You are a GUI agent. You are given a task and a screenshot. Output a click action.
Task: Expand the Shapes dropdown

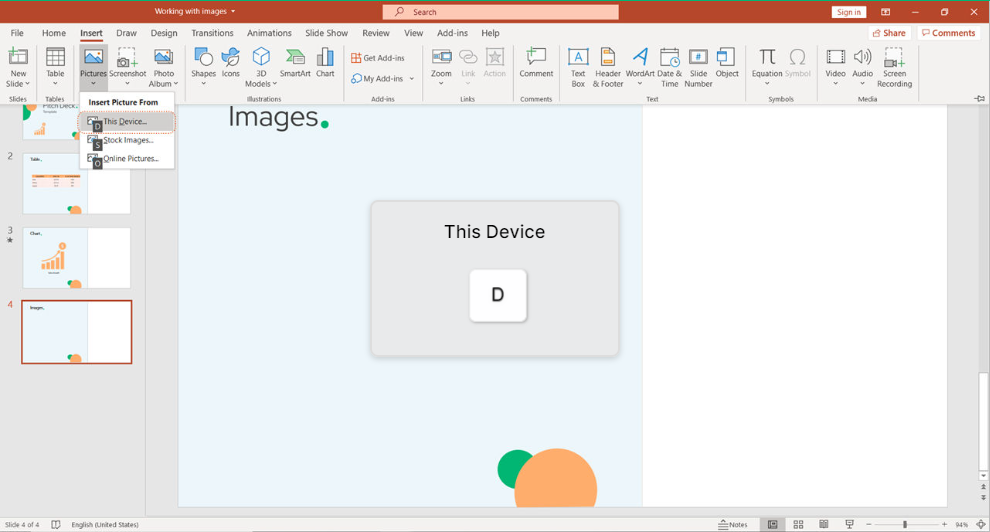203,84
